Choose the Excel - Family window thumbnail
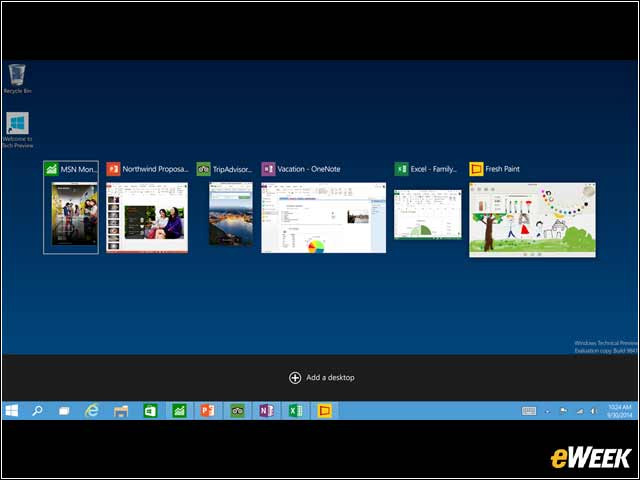 click(x=428, y=214)
